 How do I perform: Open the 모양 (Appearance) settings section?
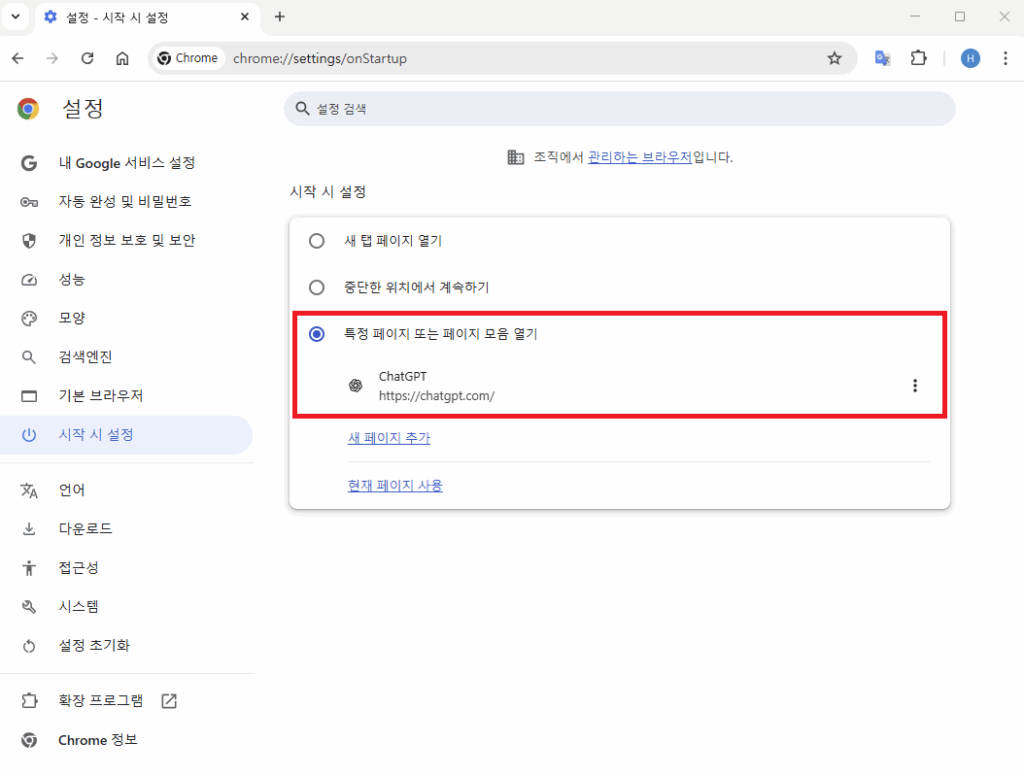[70, 318]
